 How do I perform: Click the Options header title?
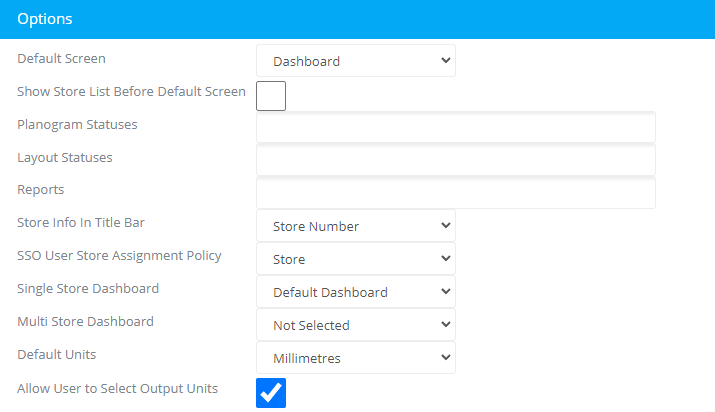[45, 19]
